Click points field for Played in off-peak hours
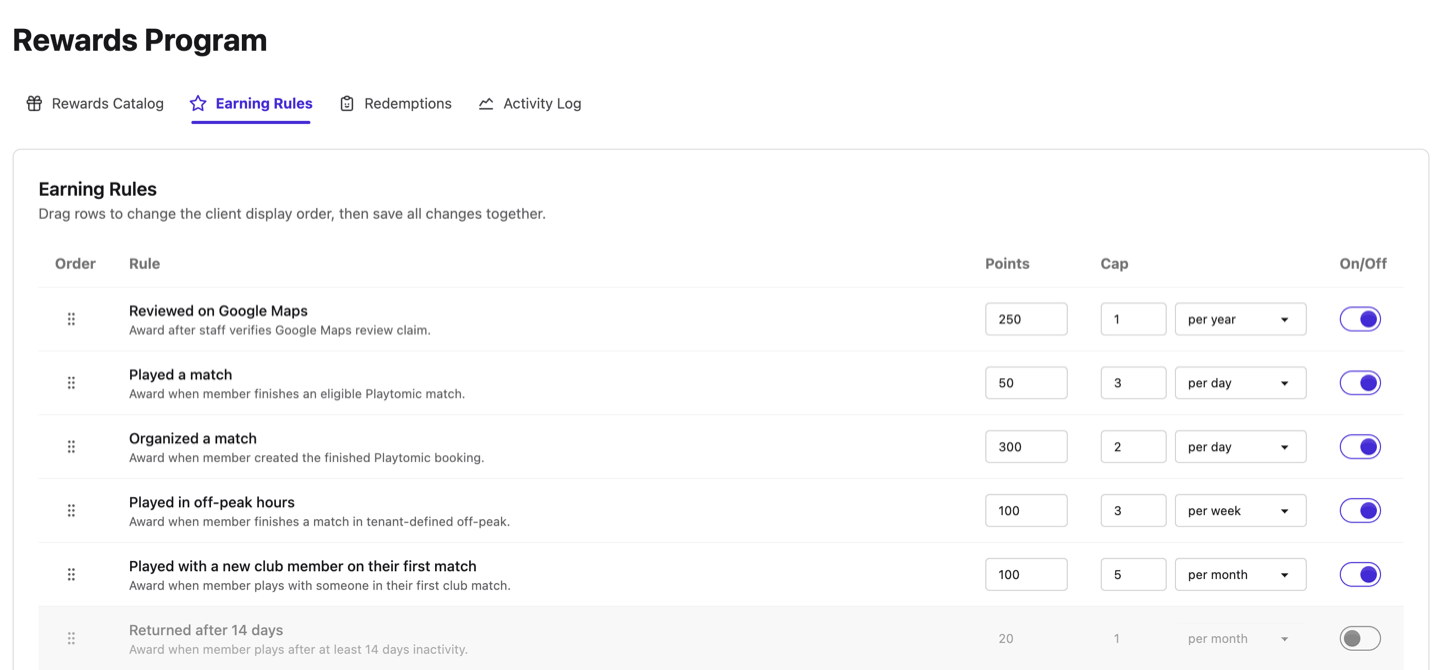This screenshot has height=670, width=1440. coord(1026,511)
